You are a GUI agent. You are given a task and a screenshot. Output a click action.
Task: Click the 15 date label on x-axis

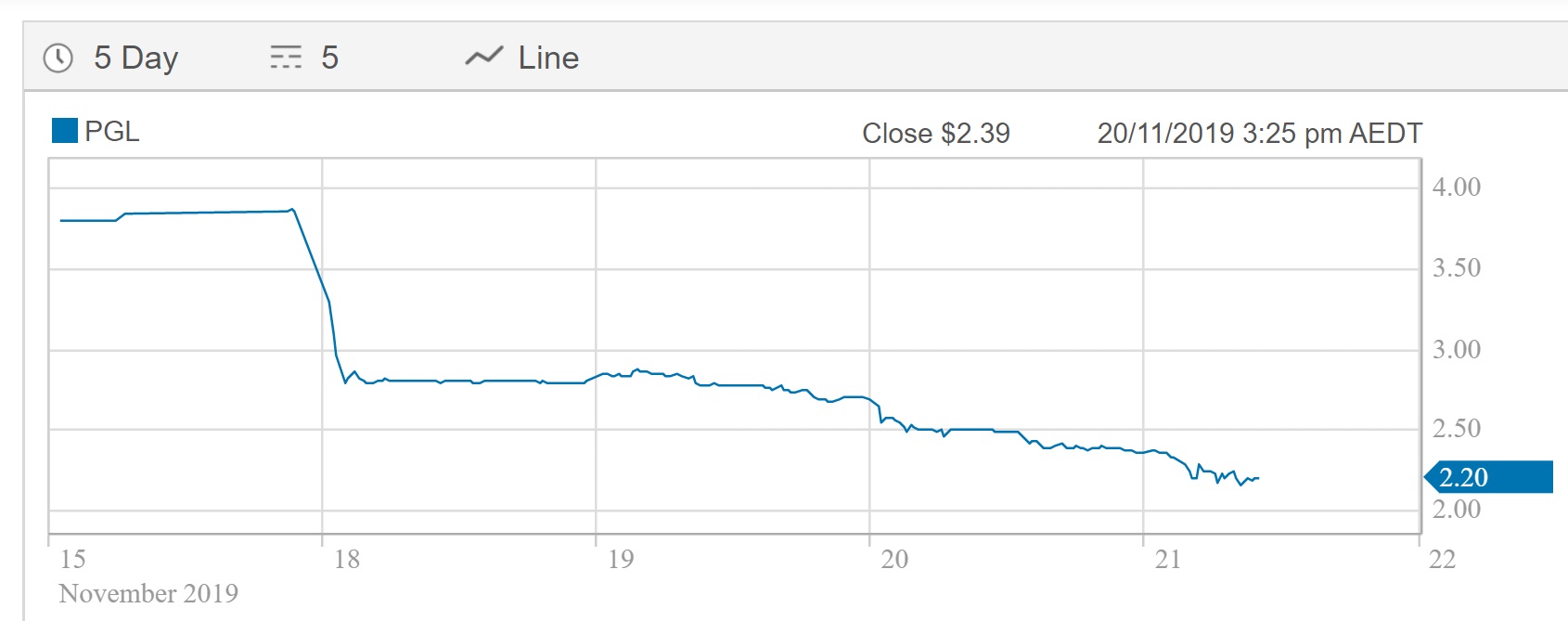click(x=72, y=559)
